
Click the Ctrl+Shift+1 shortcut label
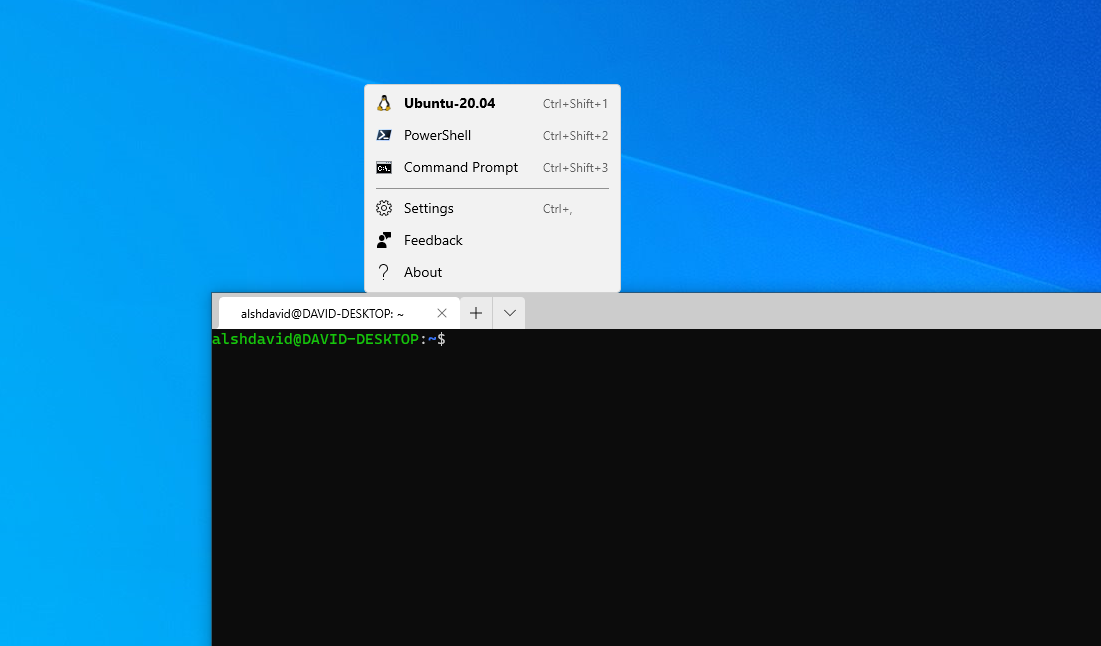click(x=575, y=104)
